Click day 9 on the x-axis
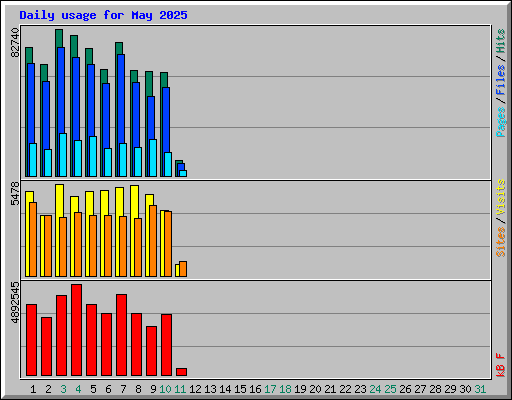 point(153,389)
